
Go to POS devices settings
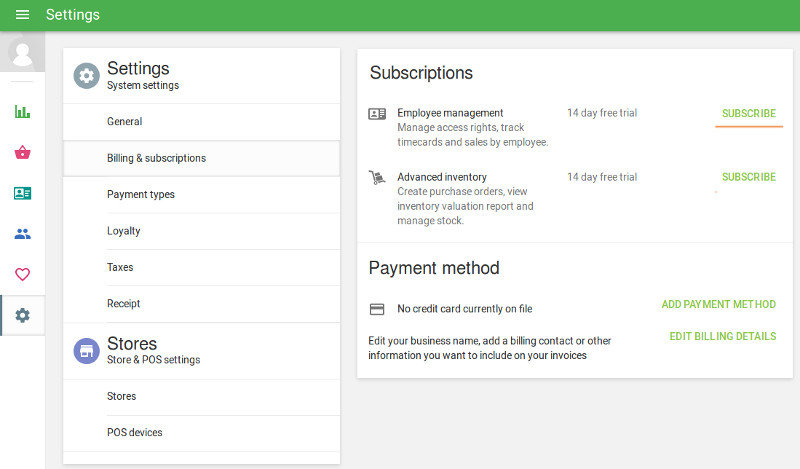click(134, 432)
